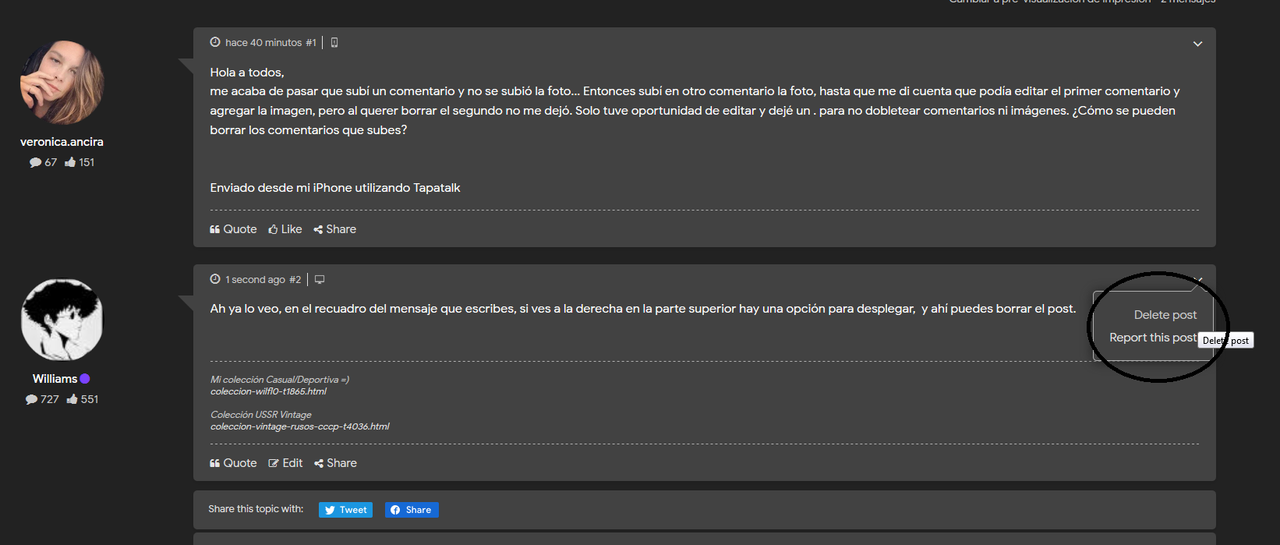This screenshot has width=1280, height=545.
Task: Click the veronica.ancira username
Action: (62, 142)
